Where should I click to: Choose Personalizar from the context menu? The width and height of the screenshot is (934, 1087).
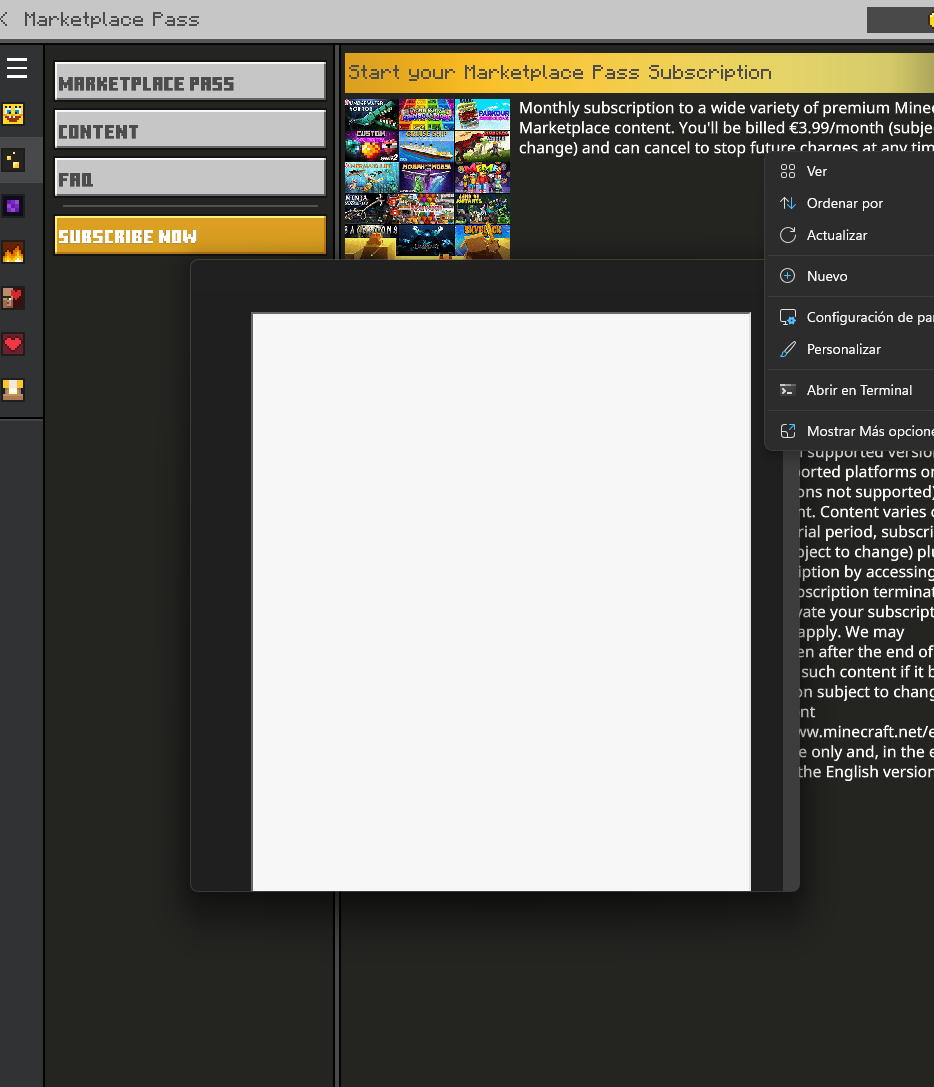click(851, 349)
